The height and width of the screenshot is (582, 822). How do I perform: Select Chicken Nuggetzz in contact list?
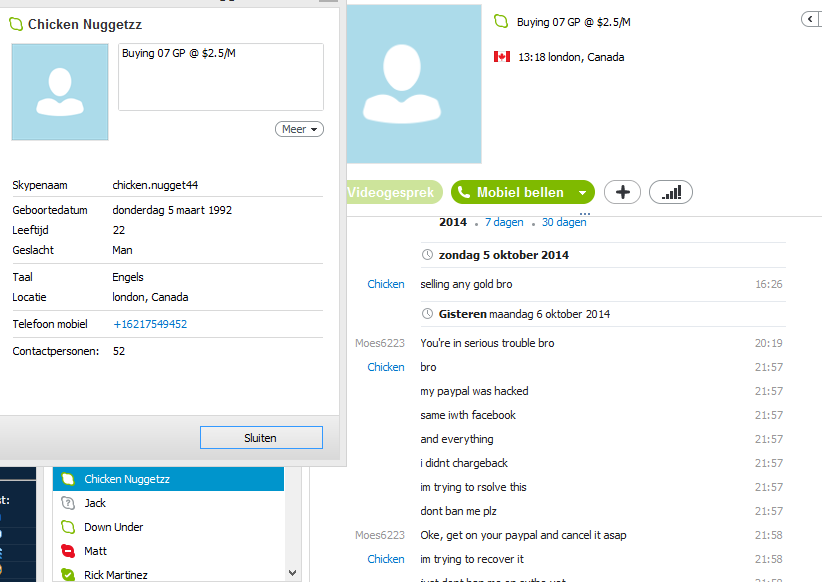168,479
